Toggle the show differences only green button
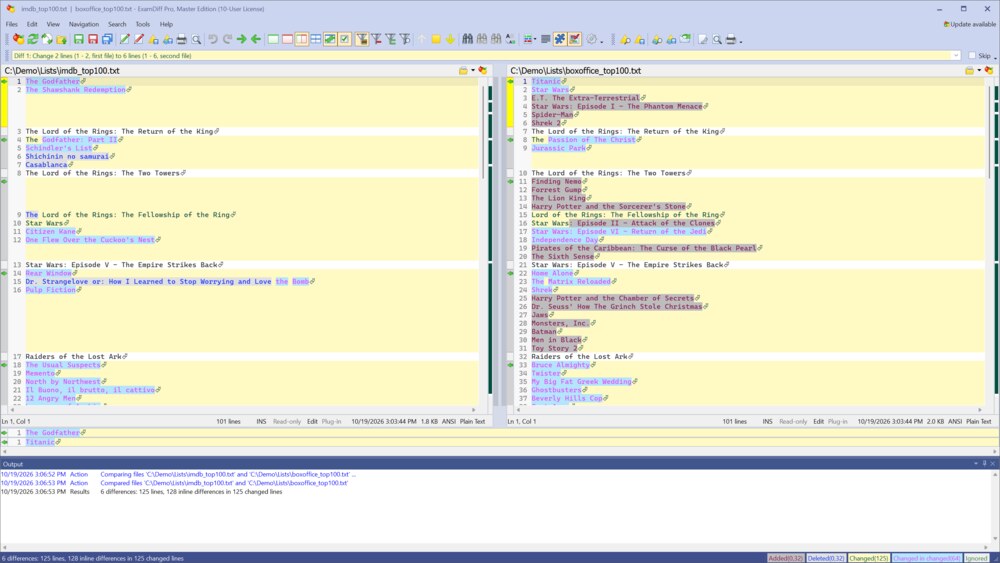Image resolution: width=1000 pixels, height=563 pixels. click(330, 40)
